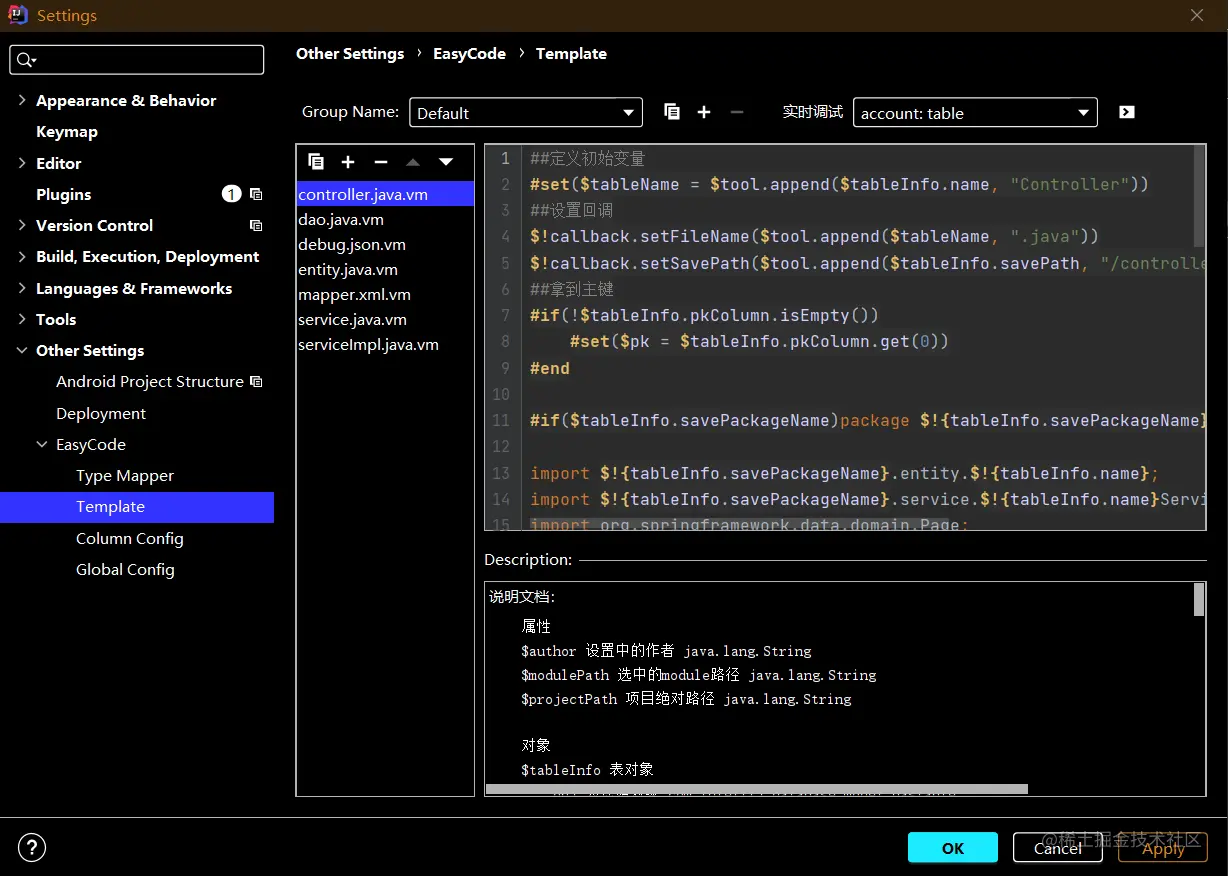Select service.java.vm template
This screenshot has width=1228, height=876.
pyautogui.click(x=385, y=319)
